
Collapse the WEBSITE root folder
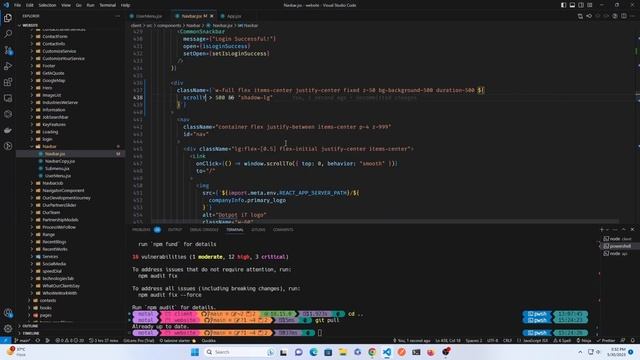click(30, 25)
